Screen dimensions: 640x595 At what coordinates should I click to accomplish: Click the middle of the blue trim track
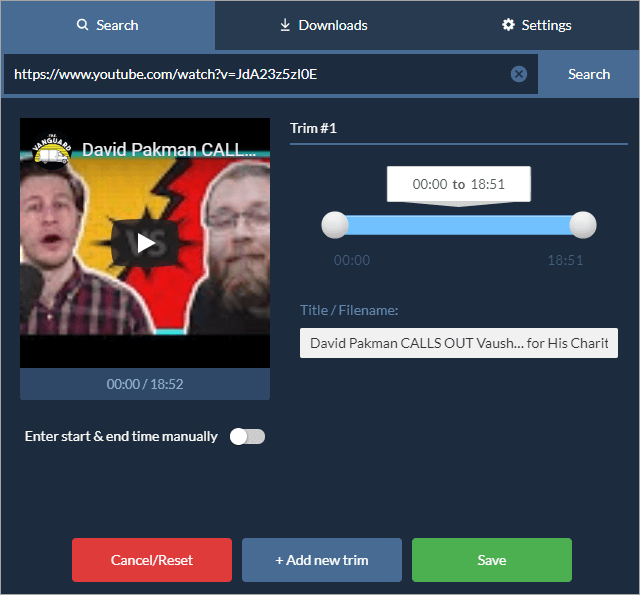[458, 225]
